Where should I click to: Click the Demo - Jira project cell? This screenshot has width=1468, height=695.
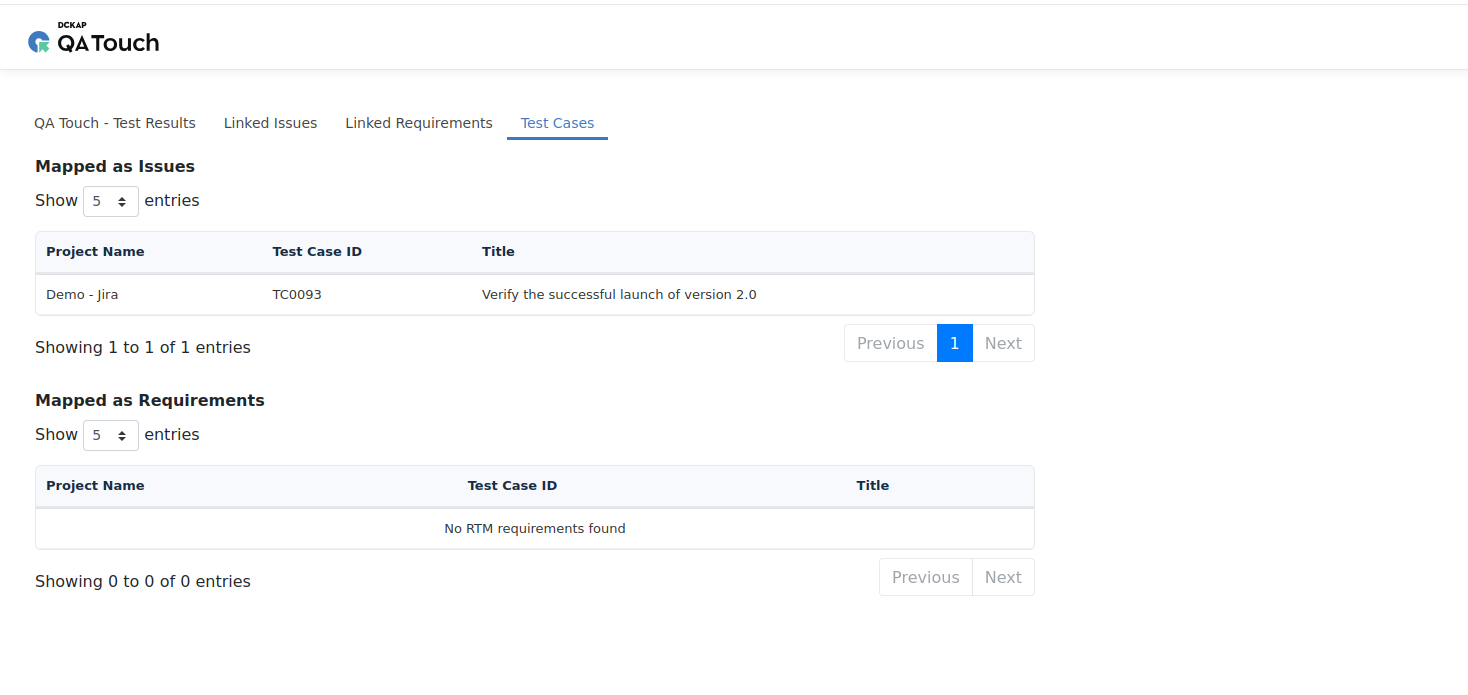[82, 295]
